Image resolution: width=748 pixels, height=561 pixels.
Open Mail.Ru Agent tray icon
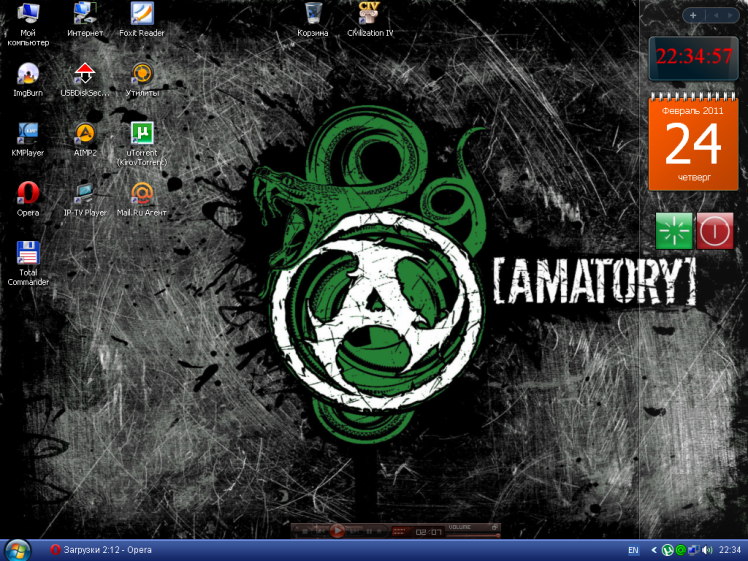tap(681, 550)
